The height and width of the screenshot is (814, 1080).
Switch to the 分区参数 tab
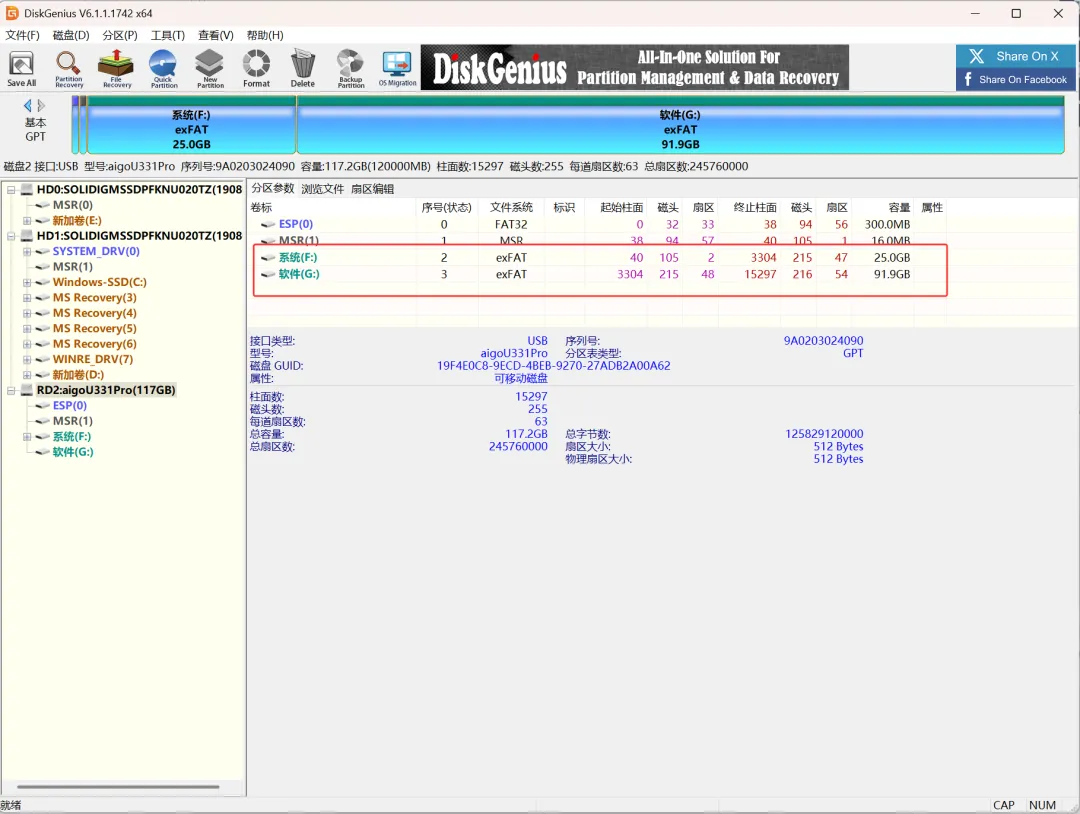(273, 189)
